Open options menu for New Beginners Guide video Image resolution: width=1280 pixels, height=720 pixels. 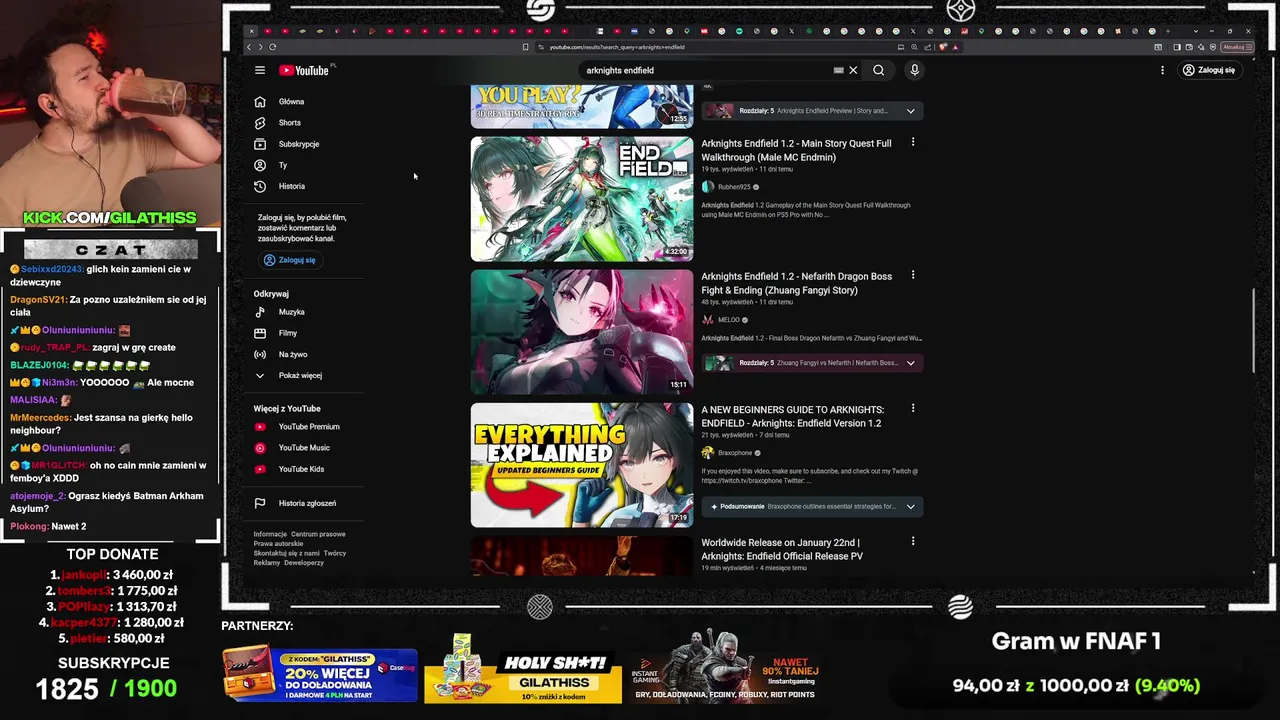[x=912, y=408]
